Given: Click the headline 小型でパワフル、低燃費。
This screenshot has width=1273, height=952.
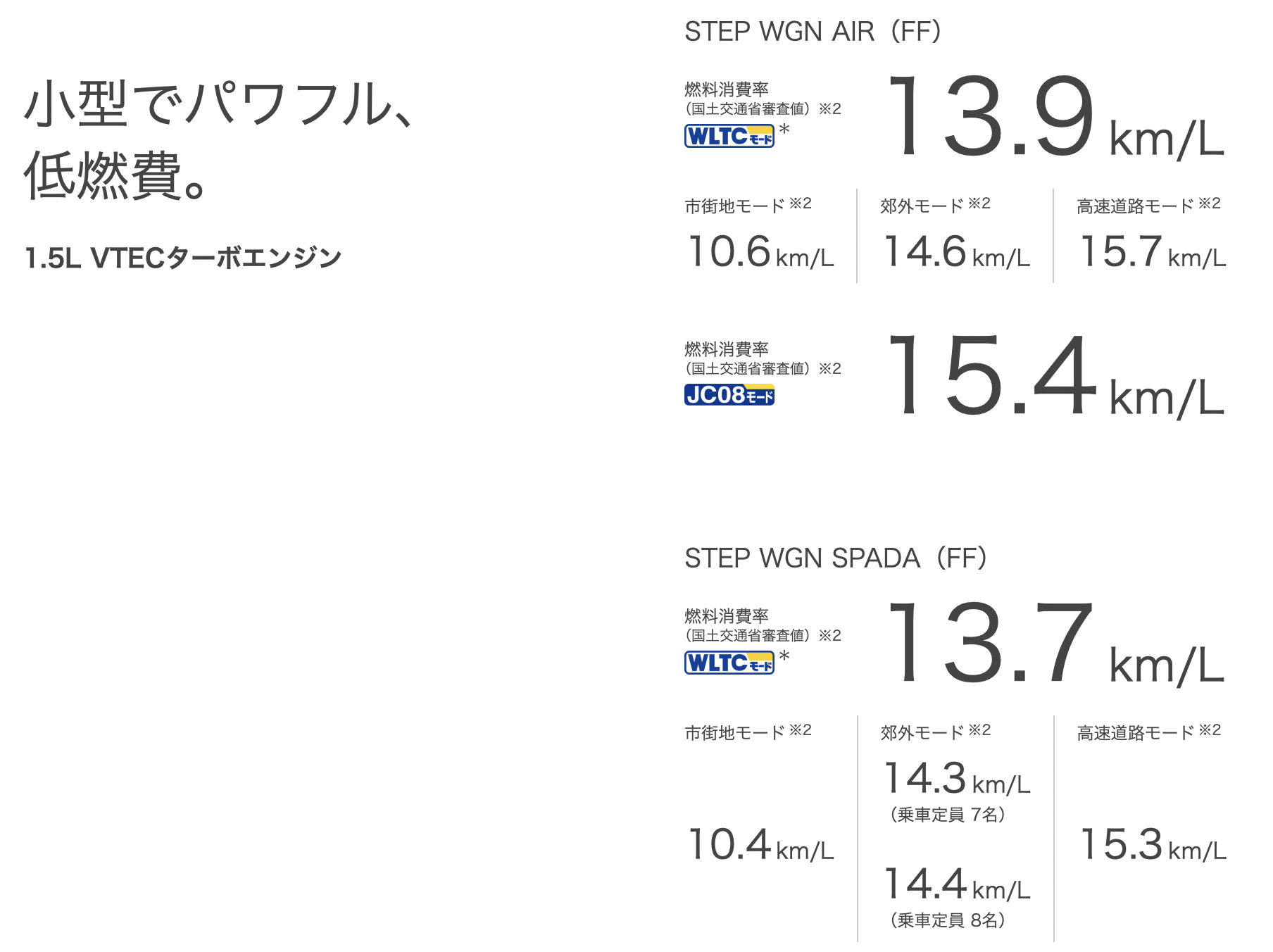Looking at the screenshot, I should [218, 139].
